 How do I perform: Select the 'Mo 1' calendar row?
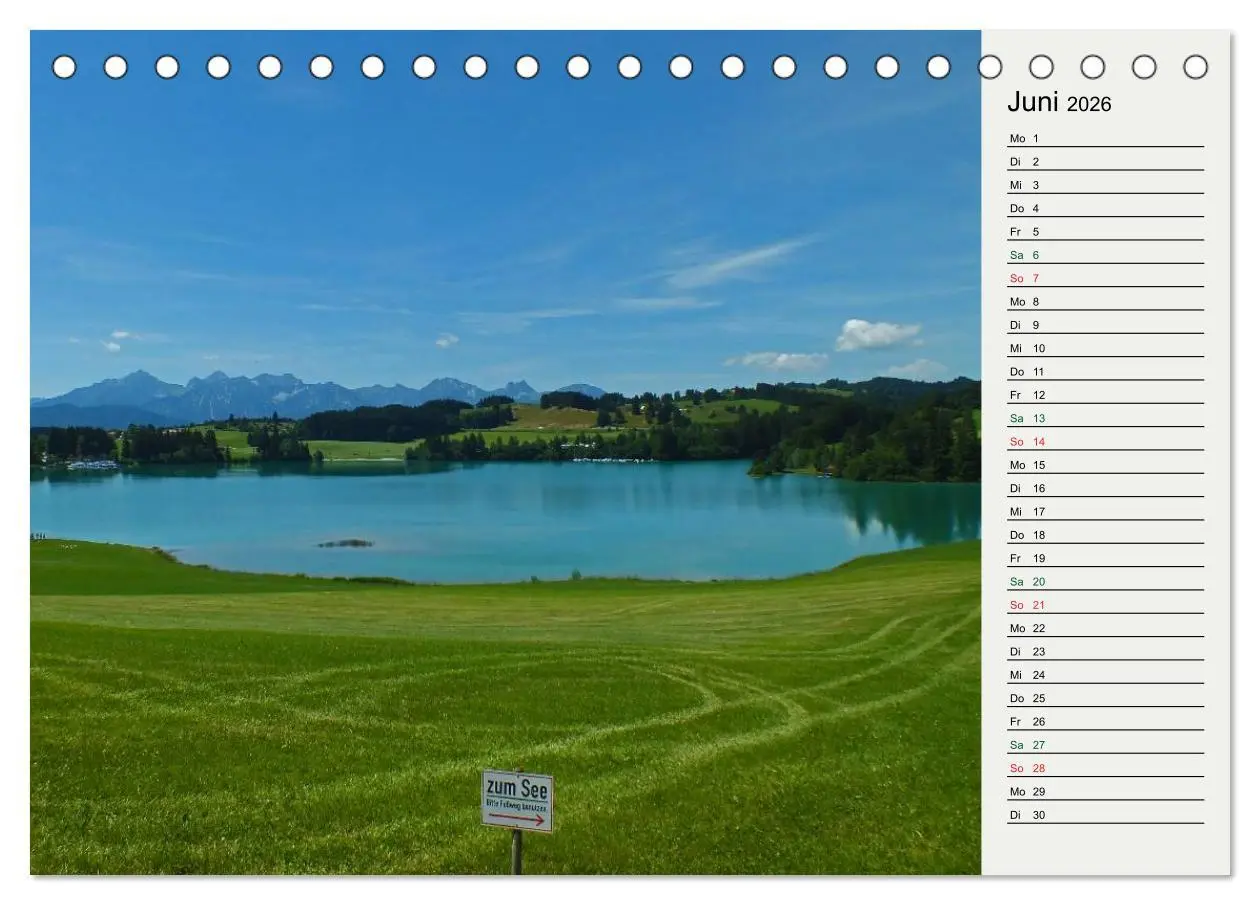click(1105, 138)
